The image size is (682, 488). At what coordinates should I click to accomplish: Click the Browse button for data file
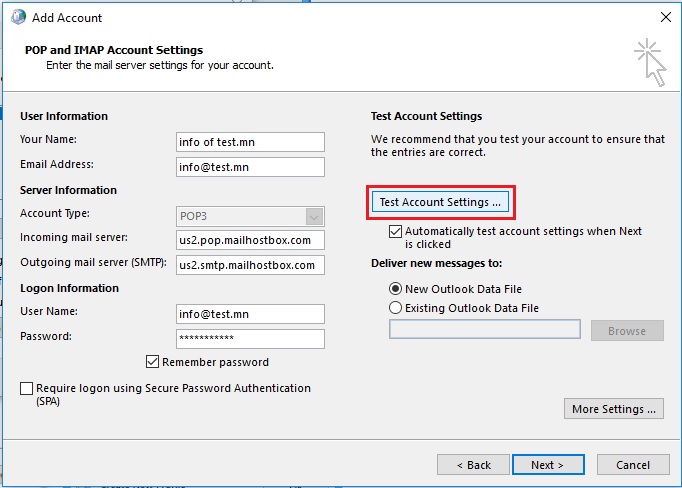(627, 331)
